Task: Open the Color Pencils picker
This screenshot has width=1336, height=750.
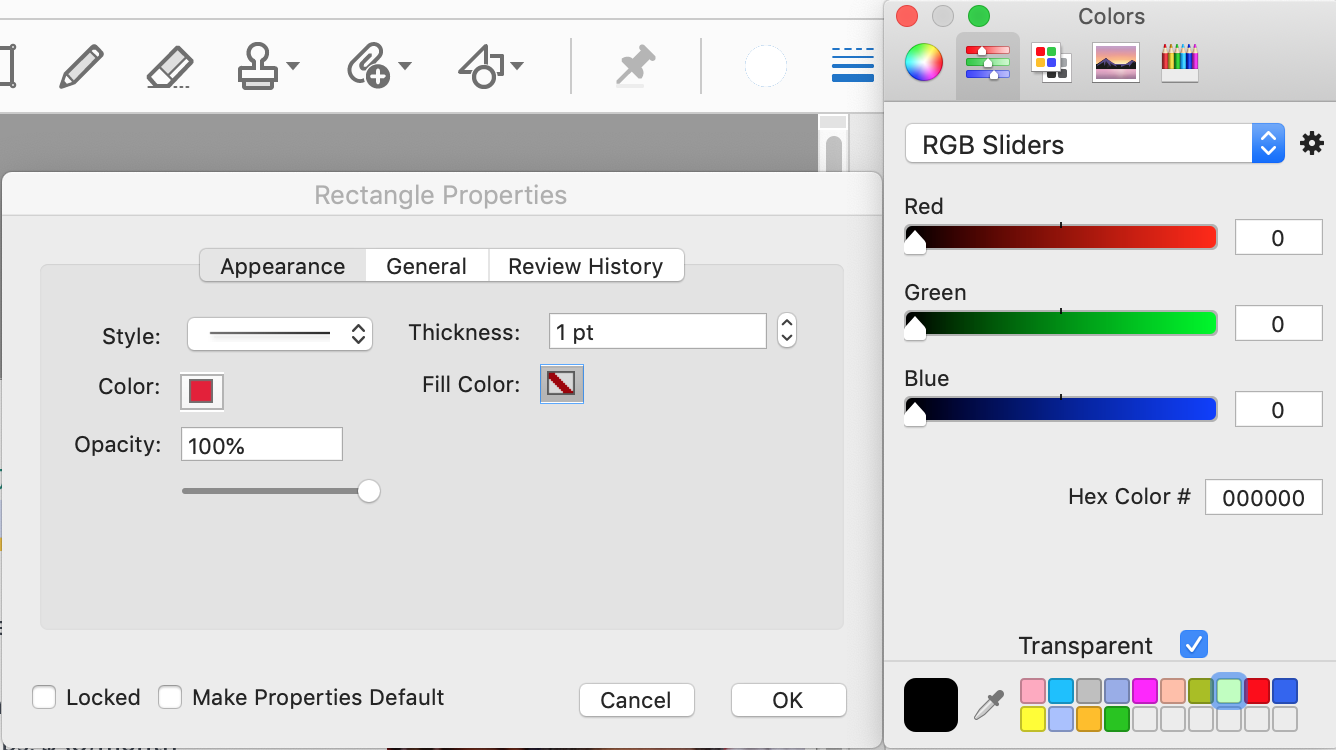Action: [1179, 60]
